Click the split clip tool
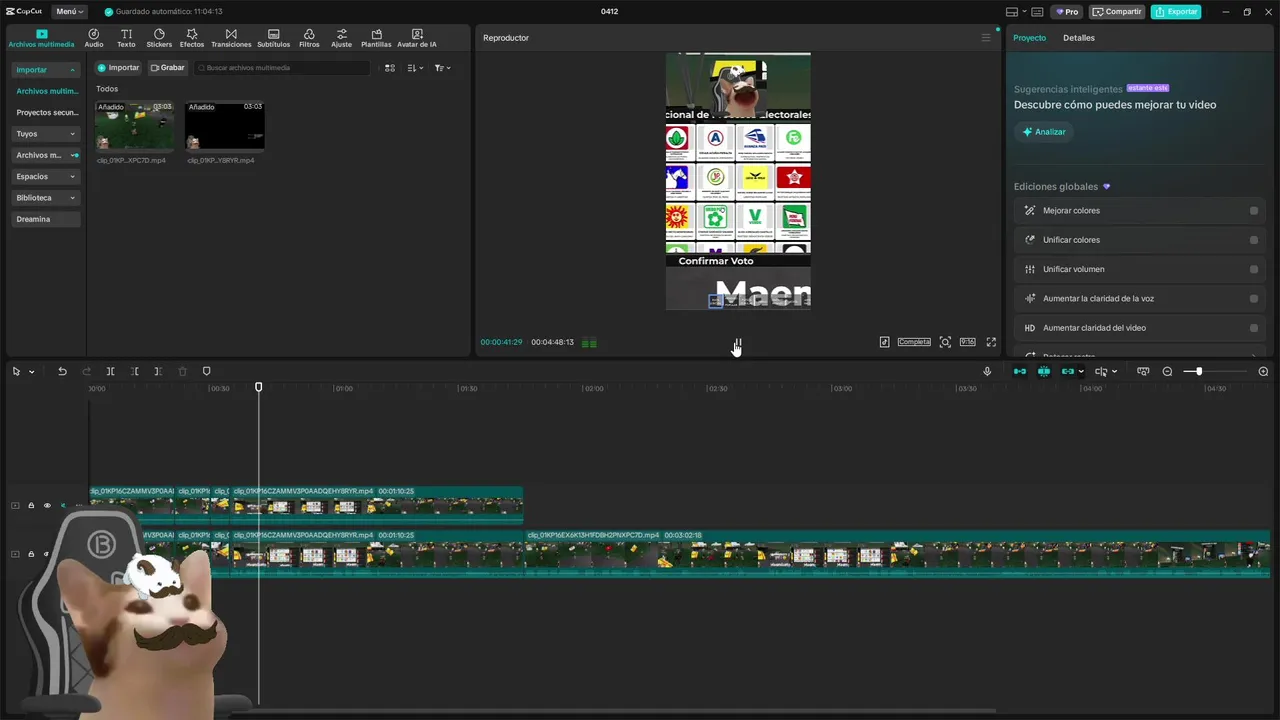The width and height of the screenshot is (1280, 720). [110, 371]
